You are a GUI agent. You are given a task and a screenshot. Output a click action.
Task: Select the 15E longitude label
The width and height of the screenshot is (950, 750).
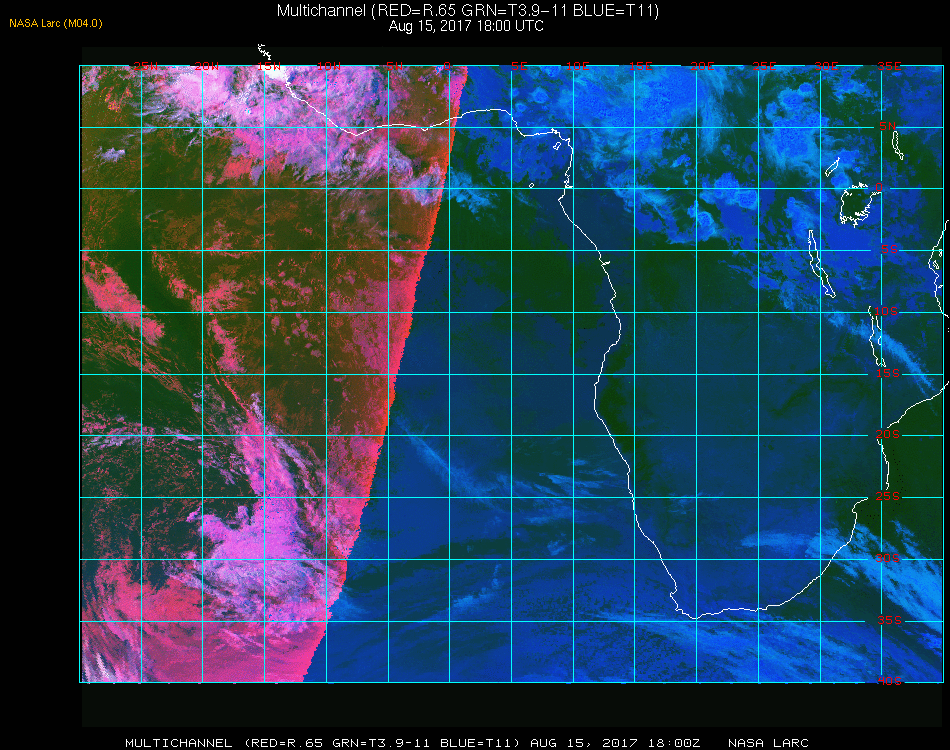[640, 66]
